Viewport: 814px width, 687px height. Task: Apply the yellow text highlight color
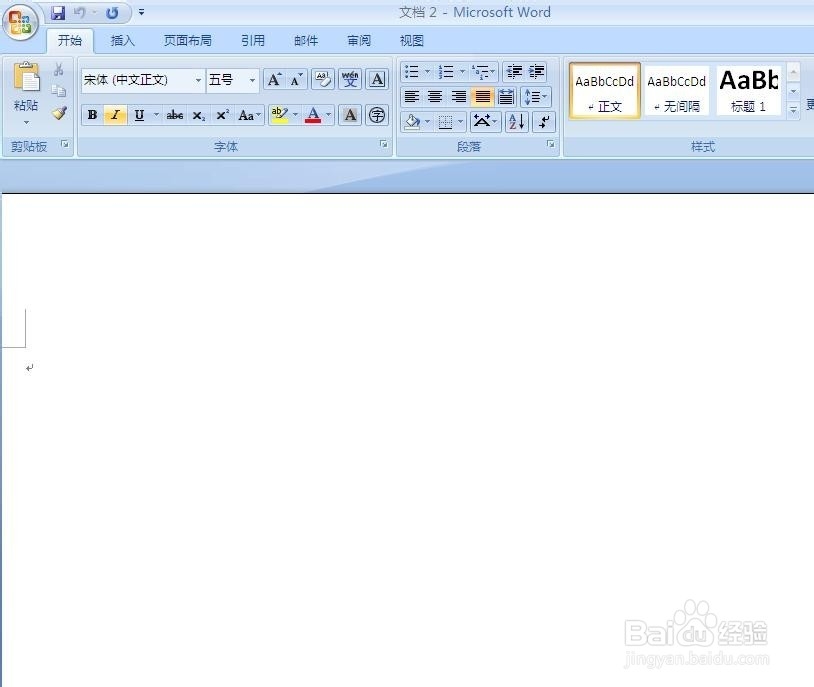click(279, 115)
